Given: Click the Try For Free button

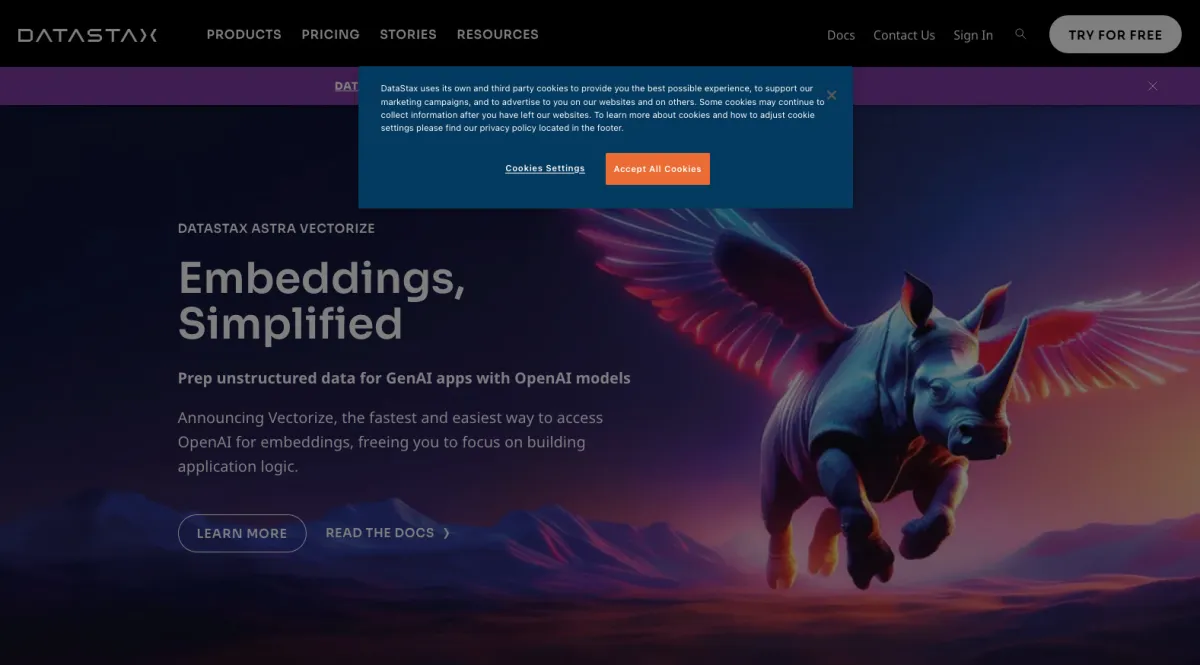Looking at the screenshot, I should pos(1115,35).
